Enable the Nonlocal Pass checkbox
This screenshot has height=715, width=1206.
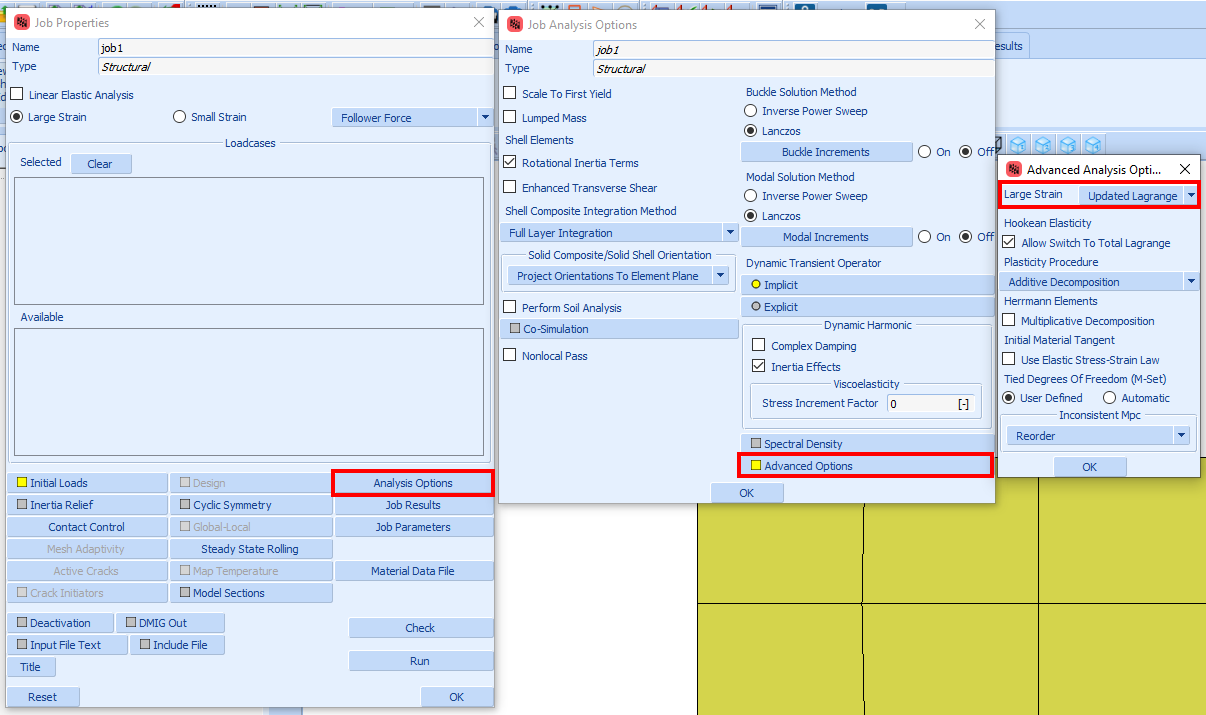pyautogui.click(x=510, y=355)
